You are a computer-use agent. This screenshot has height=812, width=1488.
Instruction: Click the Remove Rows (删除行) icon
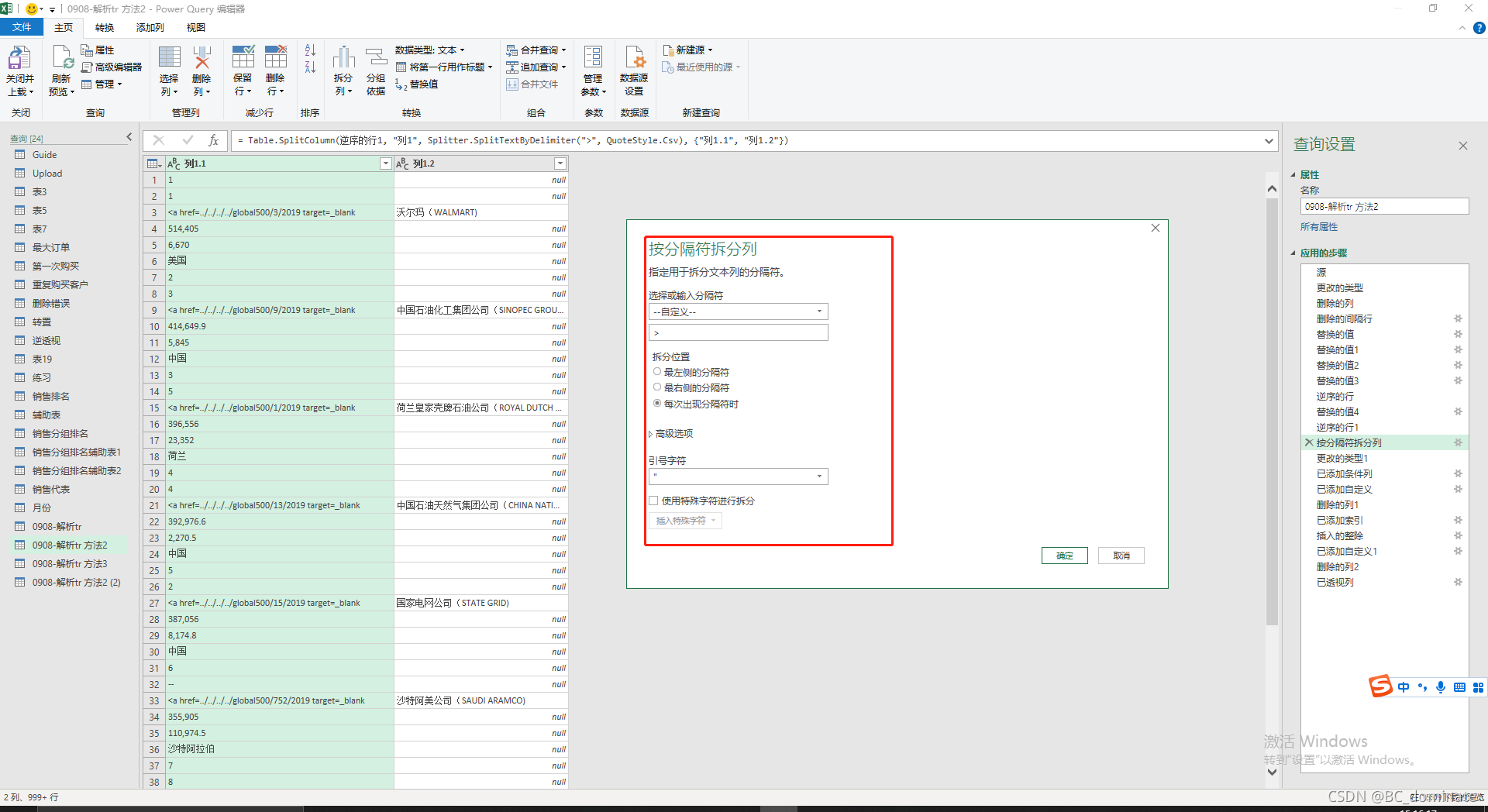click(275, 57)
